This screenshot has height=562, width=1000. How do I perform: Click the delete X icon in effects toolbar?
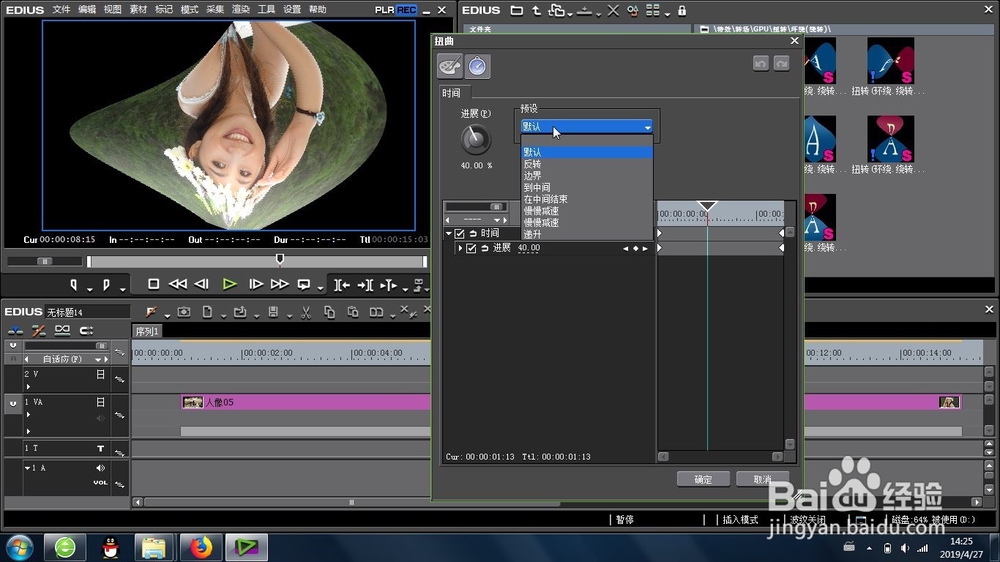pyautogui.click(x=613, y=10)
